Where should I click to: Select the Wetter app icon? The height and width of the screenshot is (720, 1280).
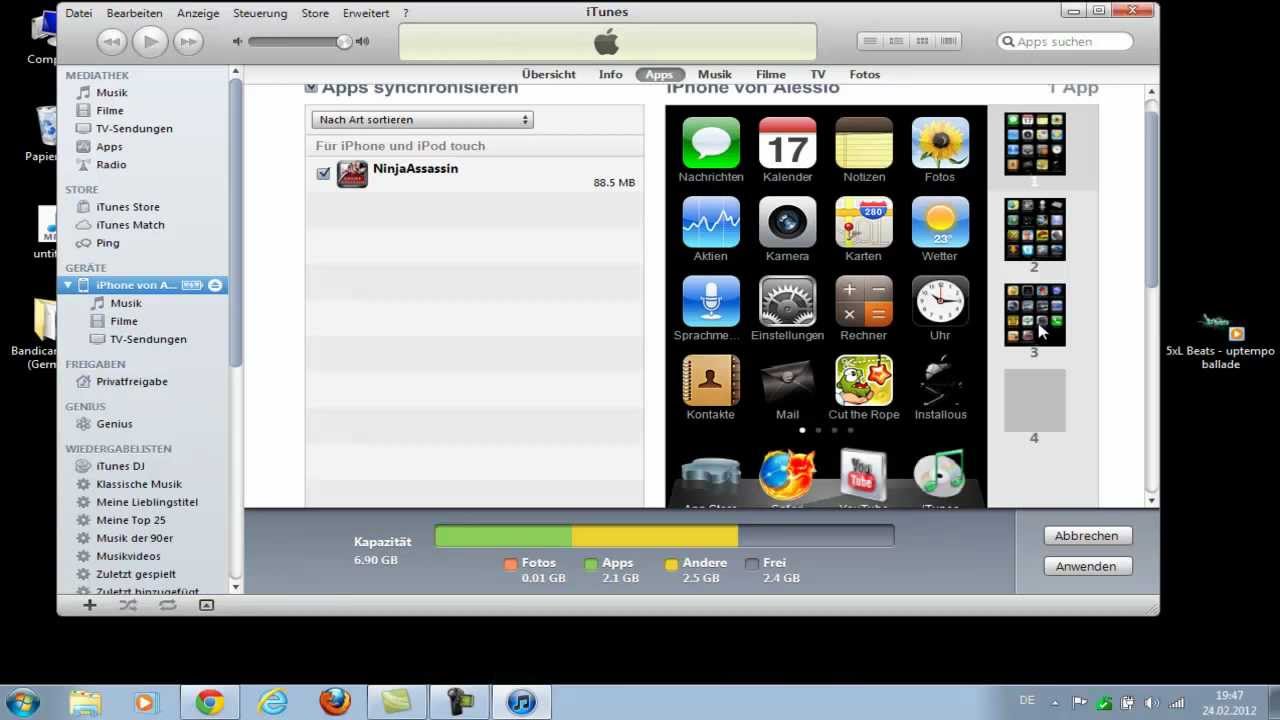940,222
